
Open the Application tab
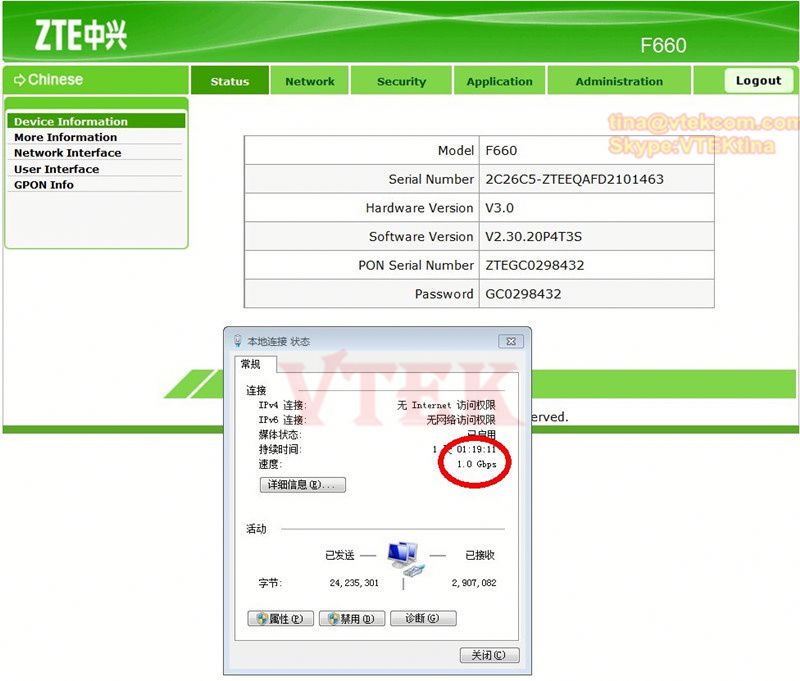pos(499,81)
